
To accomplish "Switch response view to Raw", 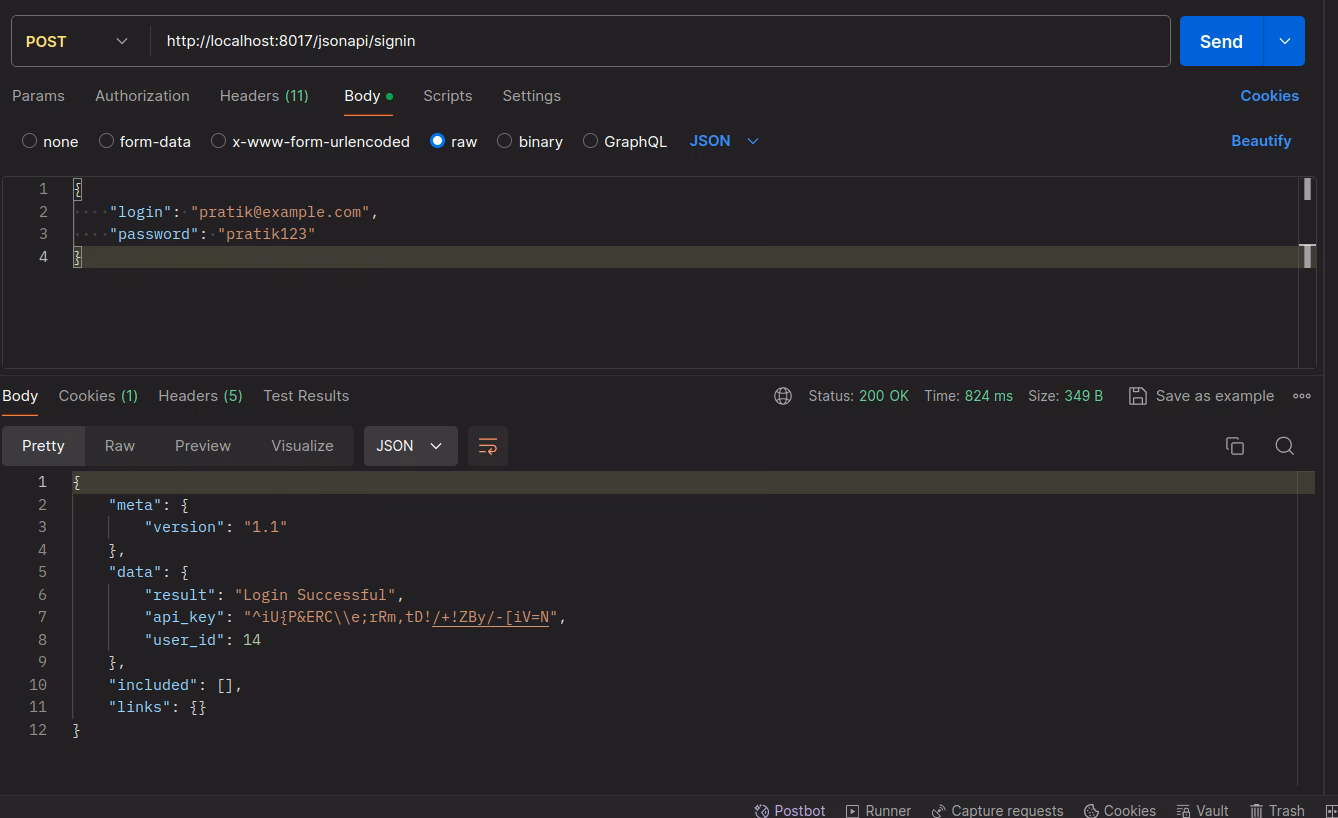I will [120, 446].
